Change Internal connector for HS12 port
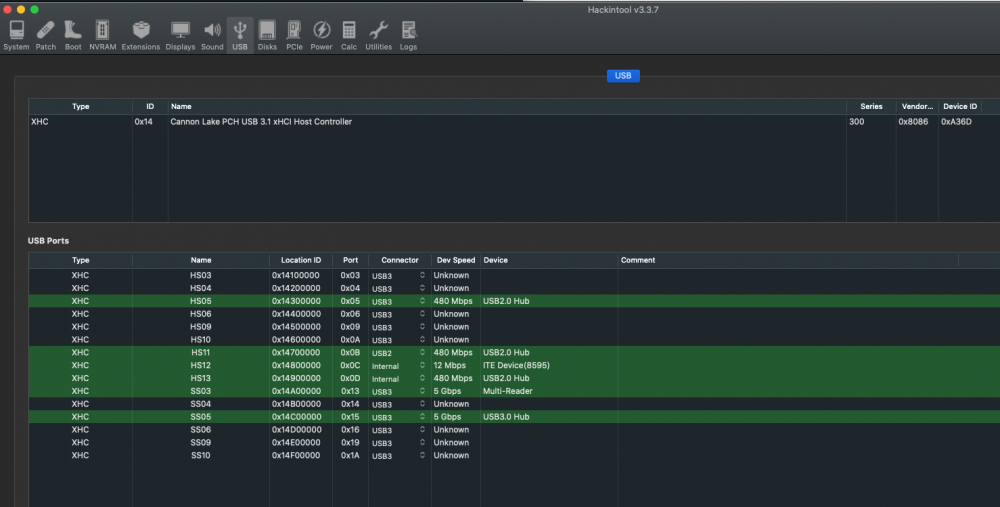 (x=398, y=365)
